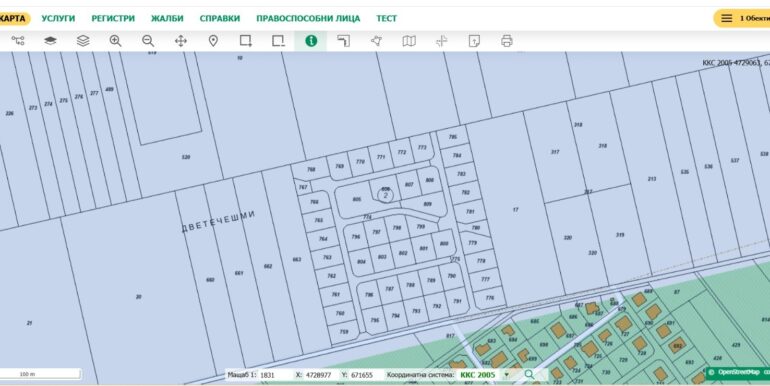The width and height of the screenshot is (770, 386).
Task: Click the coordinate search magnifier button
Action: 529,375
